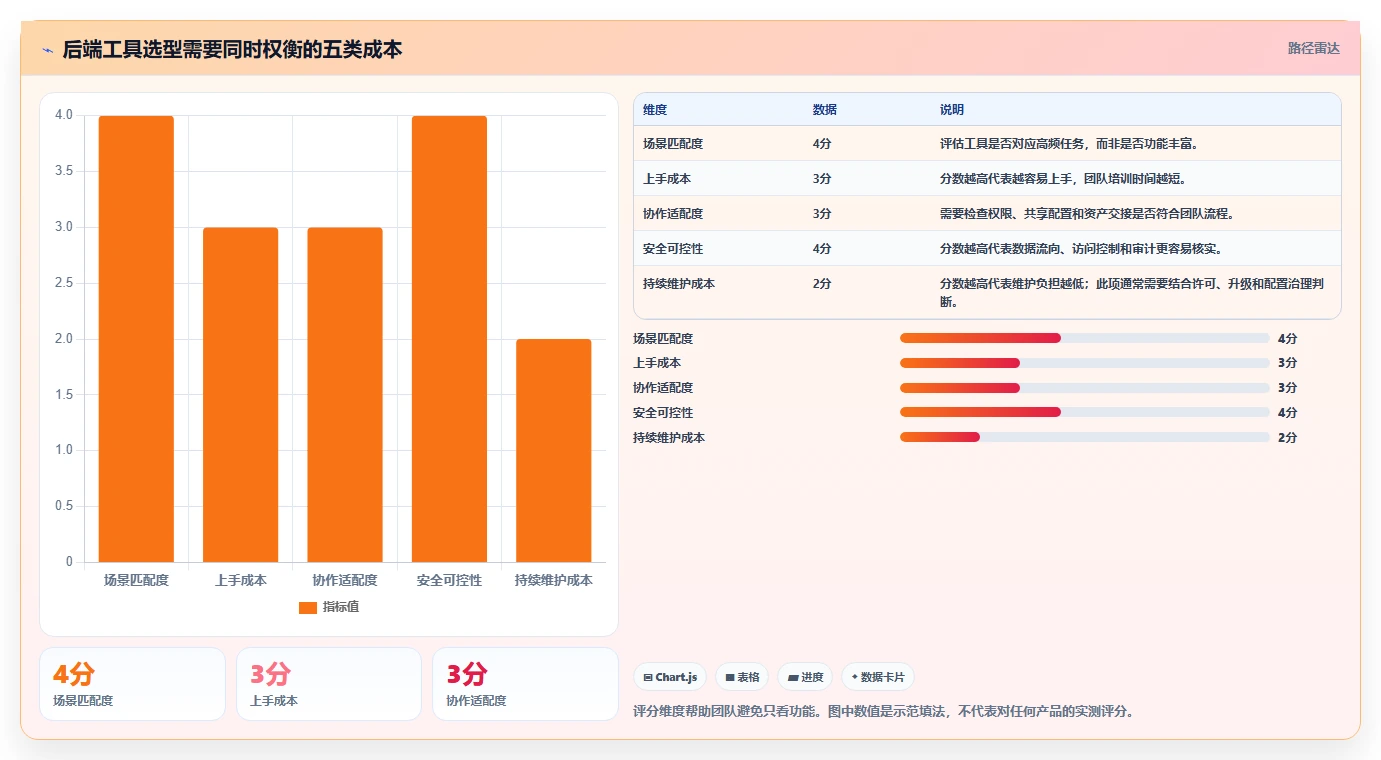Click the 安全可控性 bar in chart

click(449, 339)
